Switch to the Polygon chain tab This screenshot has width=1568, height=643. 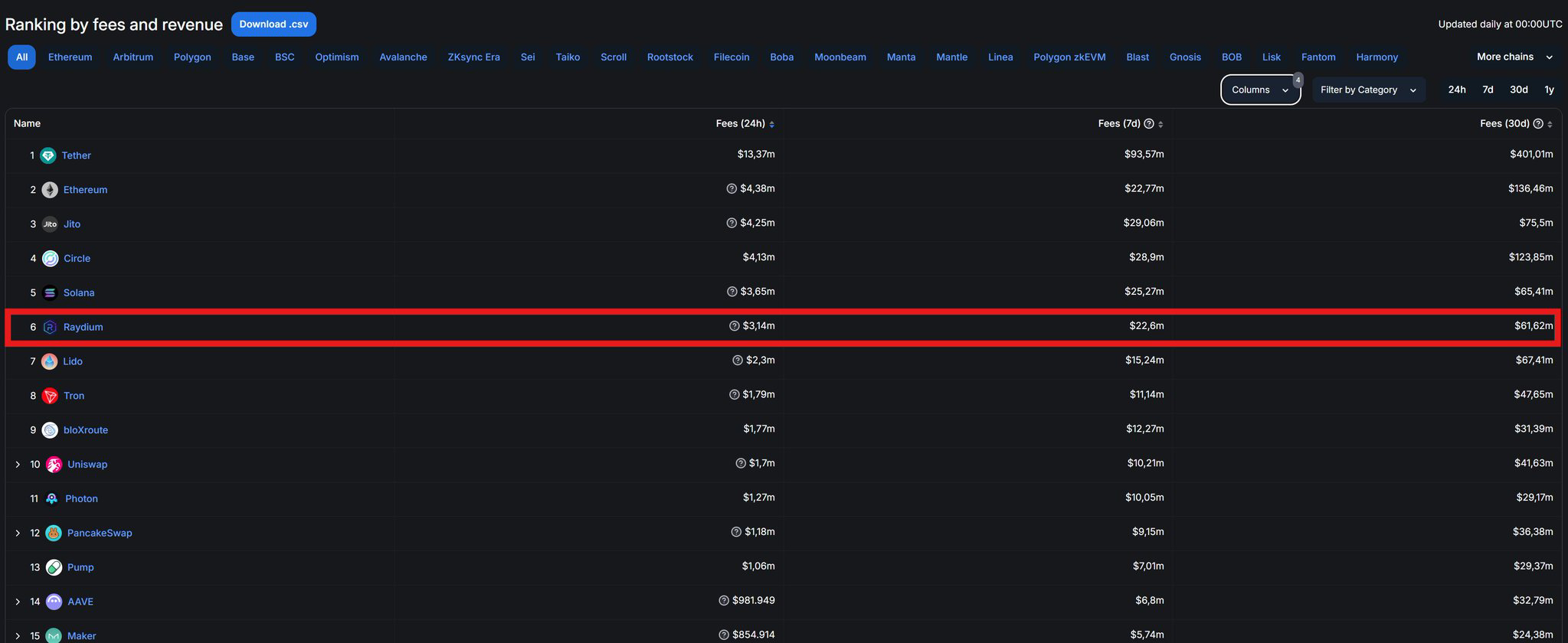(192, 57)
